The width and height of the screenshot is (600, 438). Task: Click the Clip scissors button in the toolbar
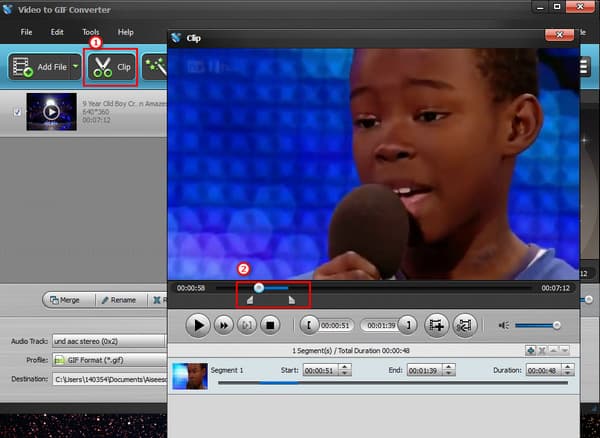point(111,67)
